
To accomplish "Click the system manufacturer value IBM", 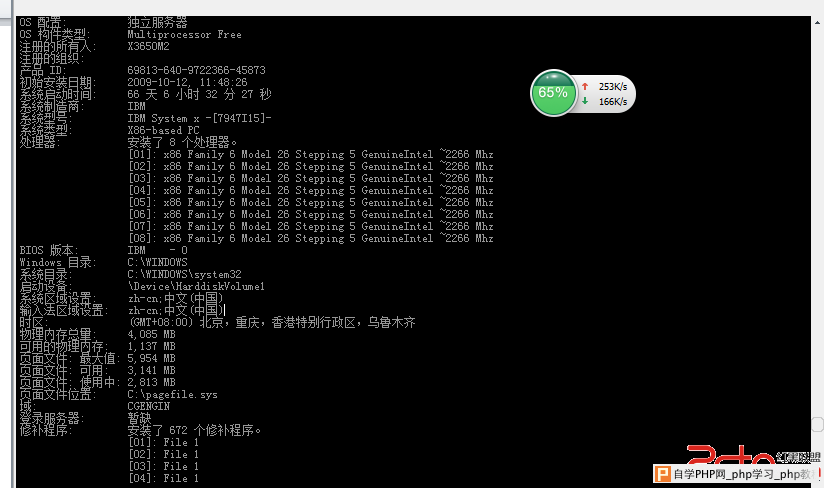I will [x=136, y=107].
